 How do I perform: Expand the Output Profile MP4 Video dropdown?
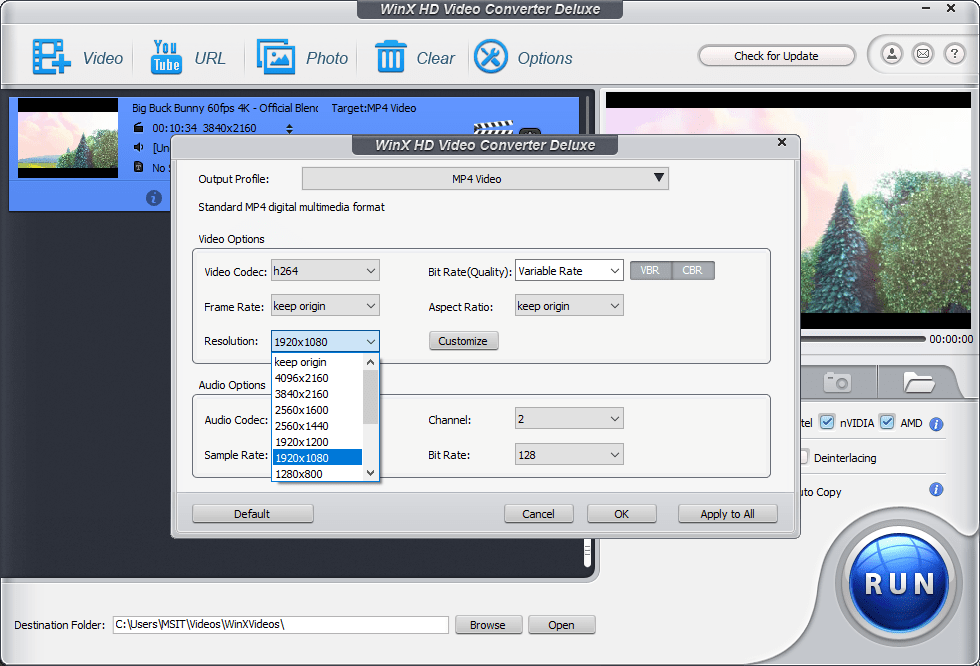485,179
